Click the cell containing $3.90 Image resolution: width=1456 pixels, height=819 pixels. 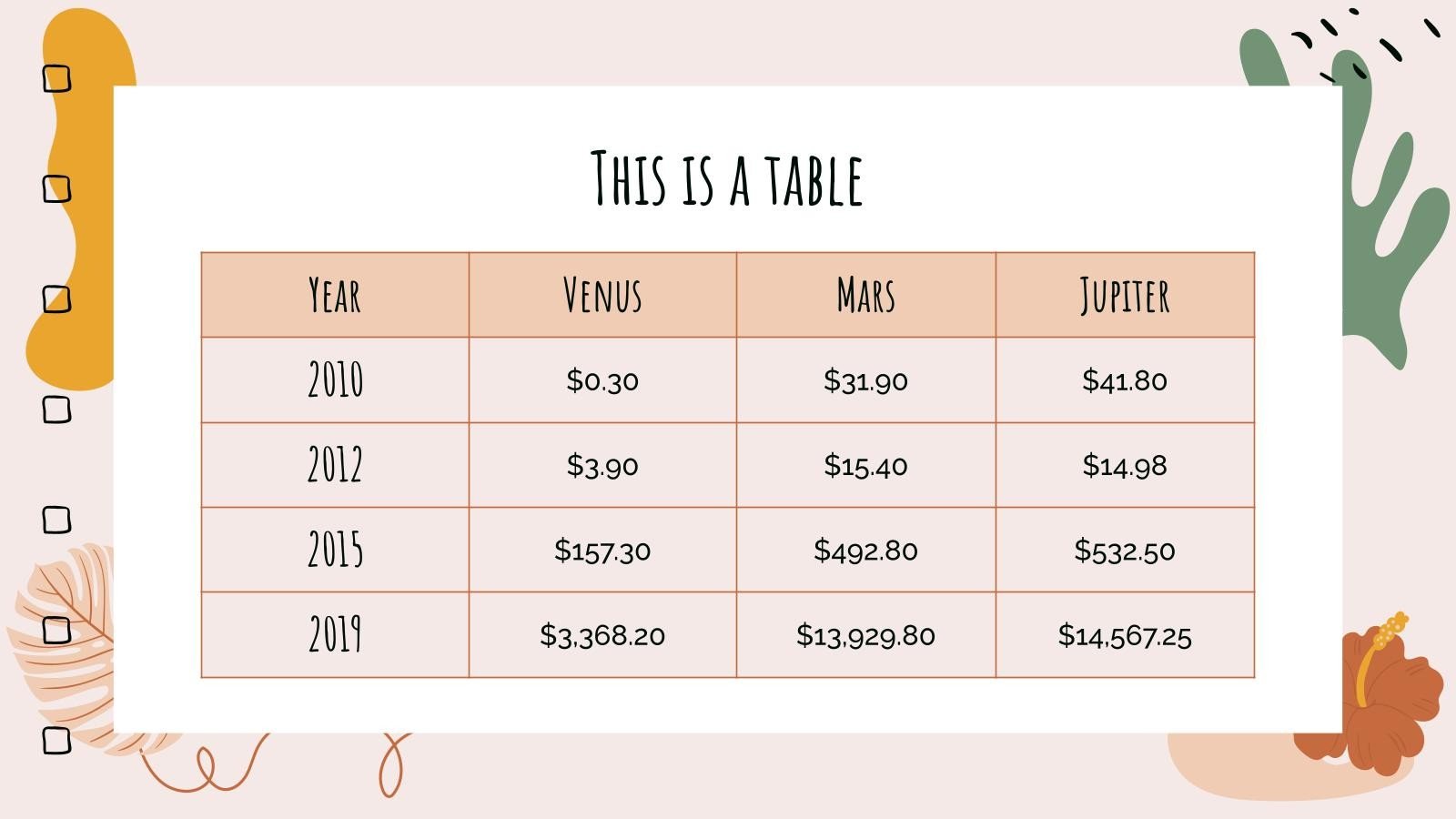click(x=602, y=466)
